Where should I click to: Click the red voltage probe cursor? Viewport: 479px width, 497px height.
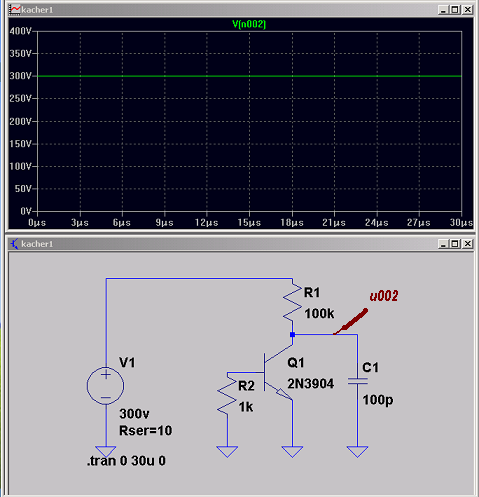point(351,321)
